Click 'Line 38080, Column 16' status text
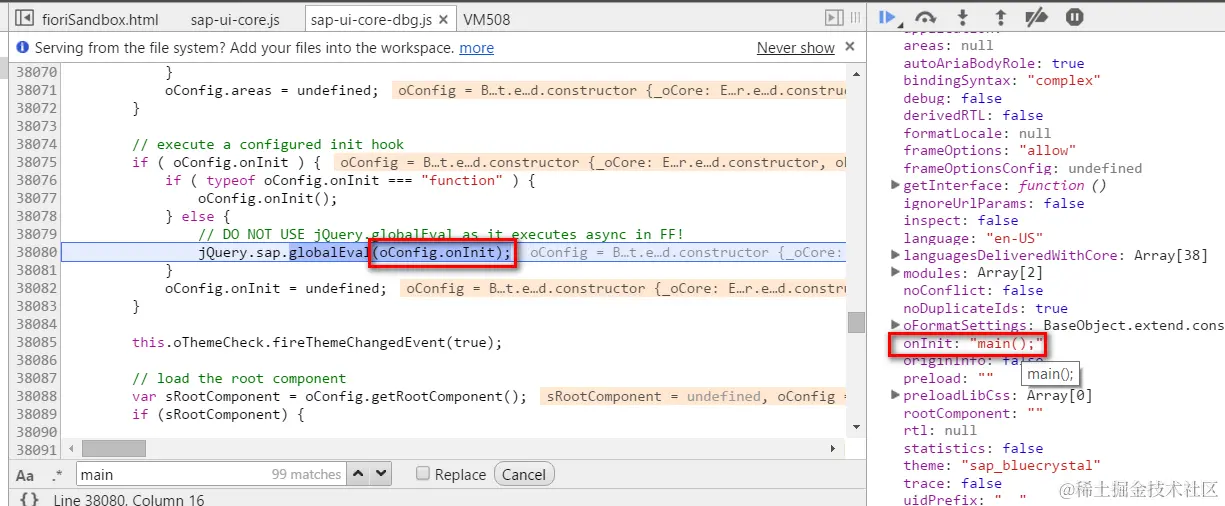The width and height of the screenshot is (1225, 506). coord(129,499)
